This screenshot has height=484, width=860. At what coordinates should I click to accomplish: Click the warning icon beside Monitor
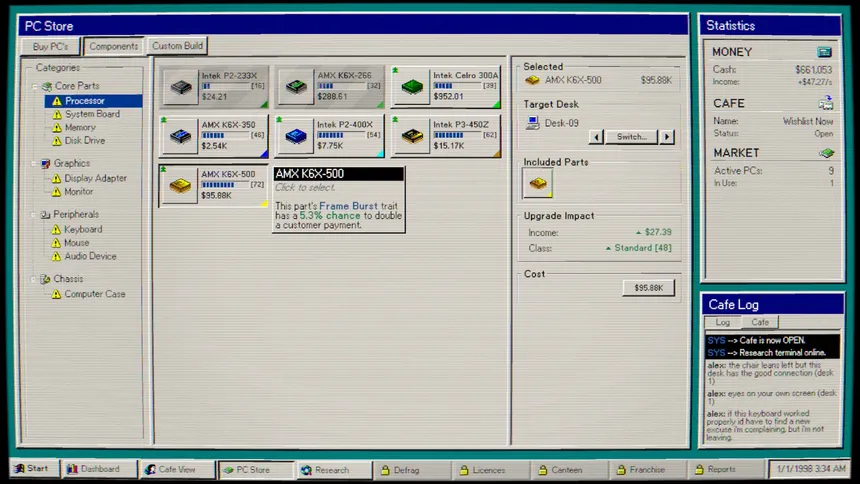(x=56, y=192)
